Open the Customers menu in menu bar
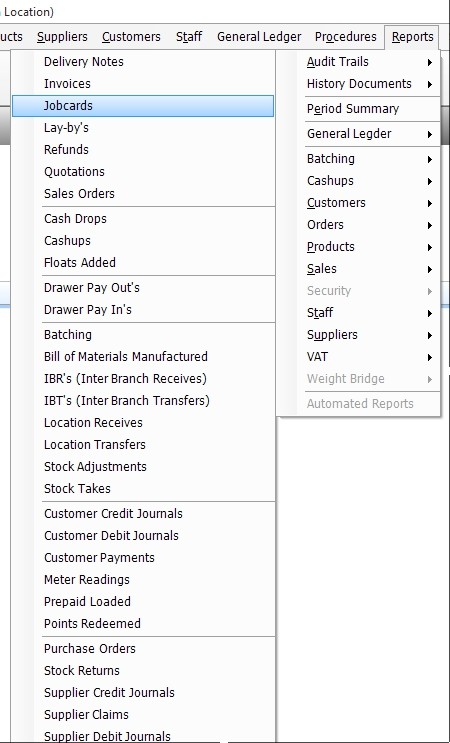 (x=131, y=37)
